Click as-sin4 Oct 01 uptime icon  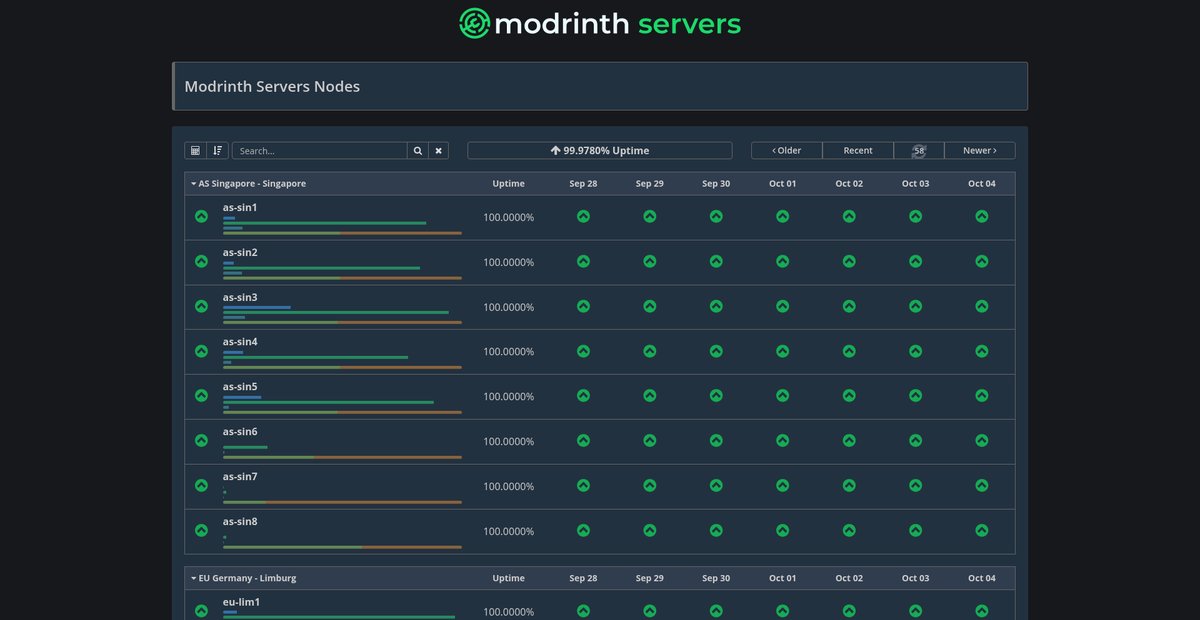pyautogui.click(x=783, y=351)
